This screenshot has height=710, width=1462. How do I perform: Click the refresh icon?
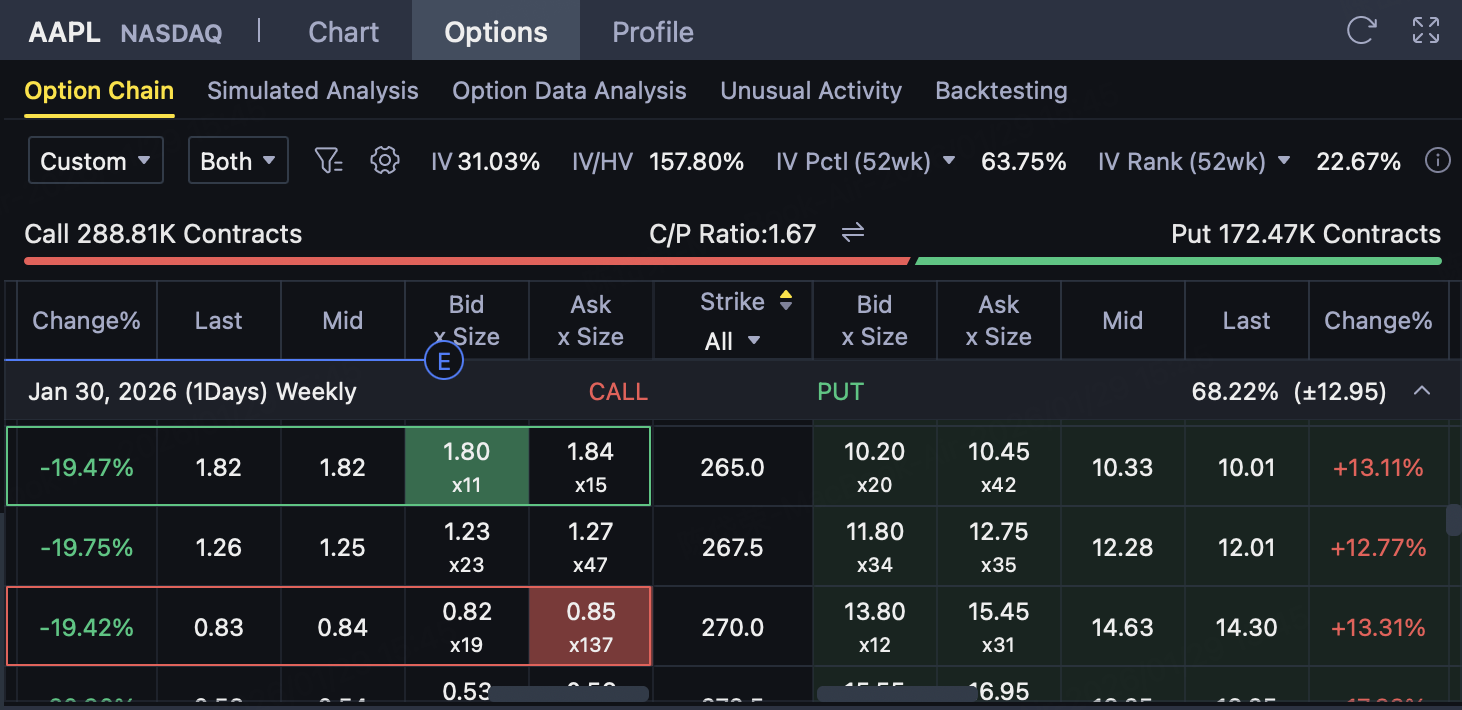coord(1361,31)
